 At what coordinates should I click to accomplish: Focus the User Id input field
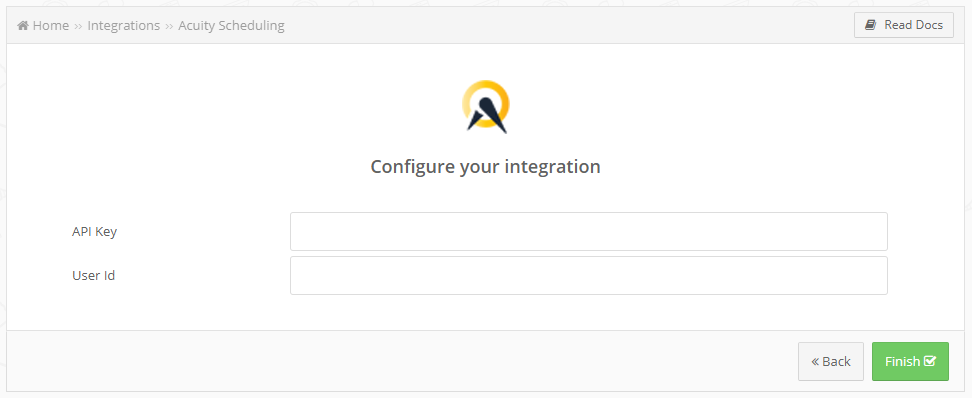coord(588,275)
